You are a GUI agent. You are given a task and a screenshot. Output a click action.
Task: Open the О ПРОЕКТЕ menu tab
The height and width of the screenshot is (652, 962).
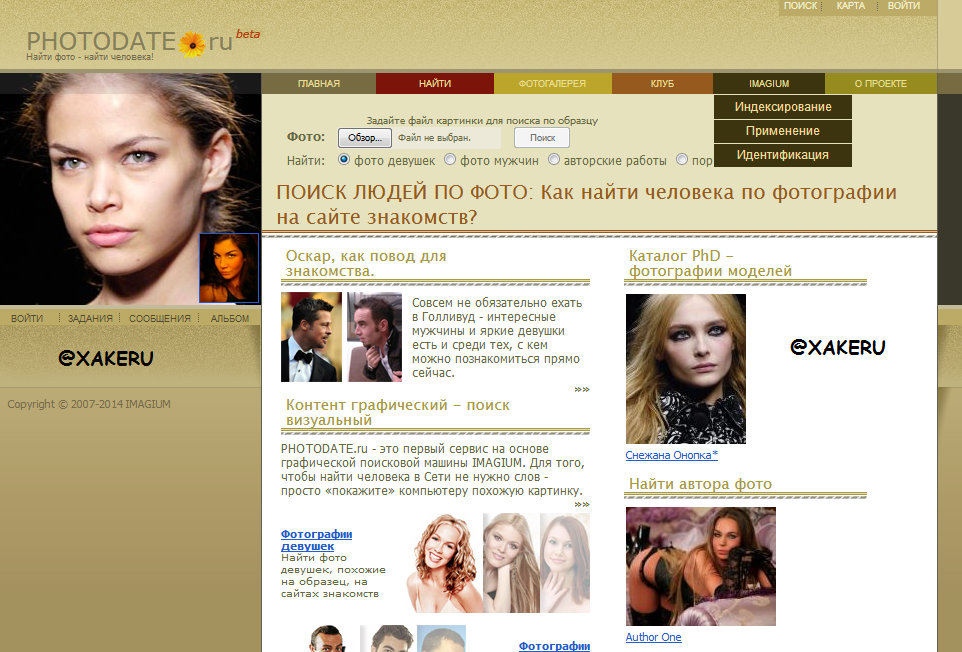coord(880,83)
